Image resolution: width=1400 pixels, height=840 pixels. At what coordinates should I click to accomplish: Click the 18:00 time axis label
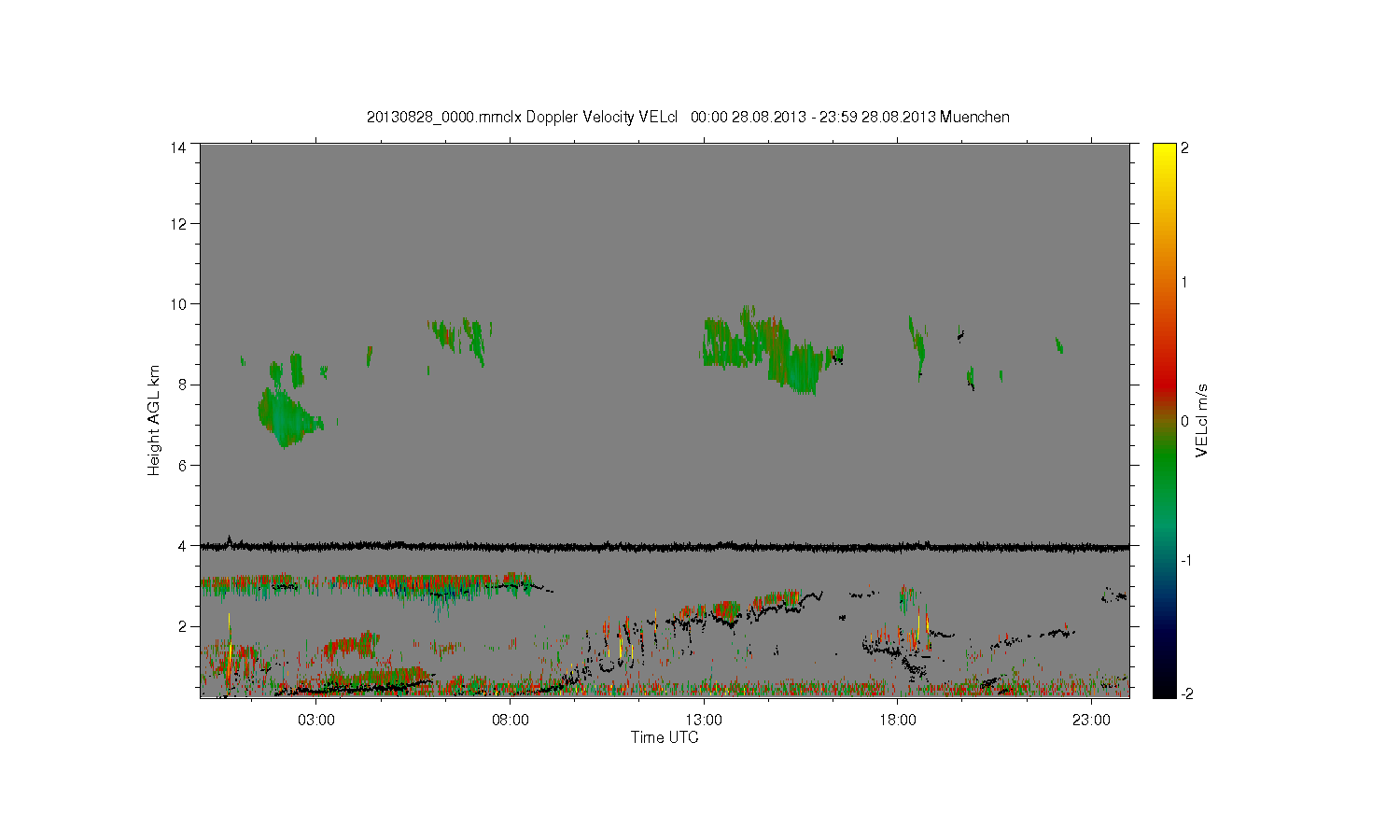tap(898, 720)
